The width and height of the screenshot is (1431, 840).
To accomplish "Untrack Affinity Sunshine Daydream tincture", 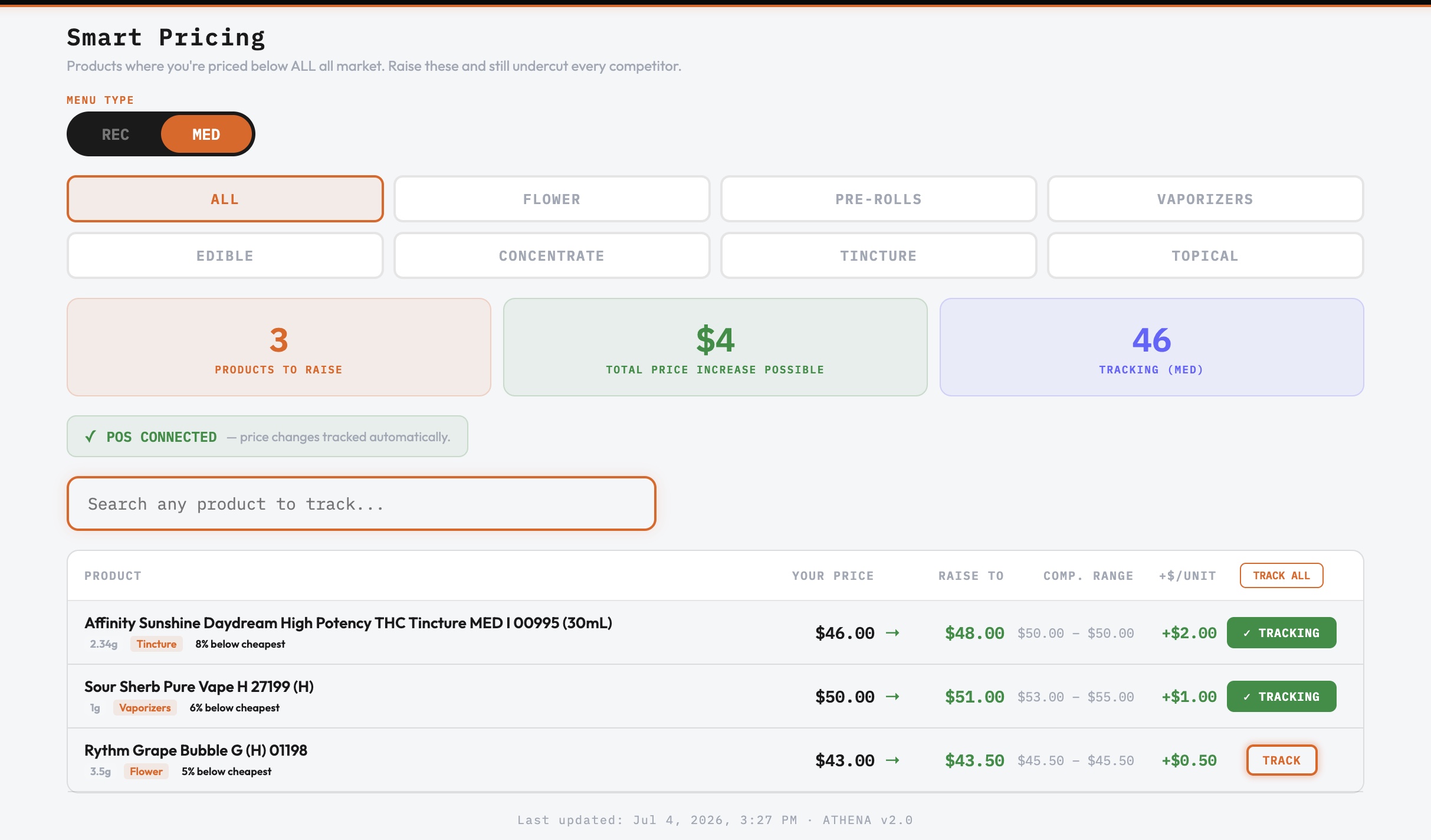I will 1282,633.
